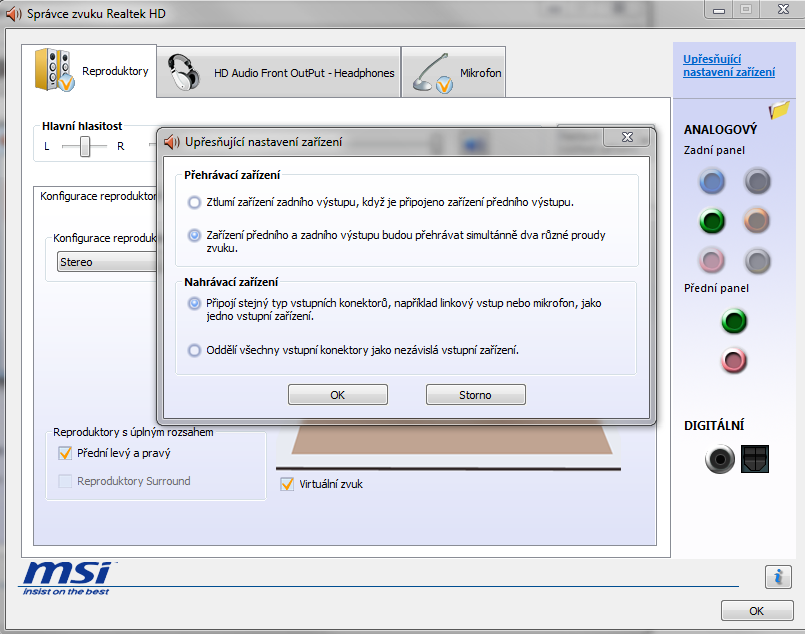Image resolution: width=805 pixels, height=634 pixels.
Task: Click Reproduktory s úplným rozsahem label
Action: click(x=133, y=432)
